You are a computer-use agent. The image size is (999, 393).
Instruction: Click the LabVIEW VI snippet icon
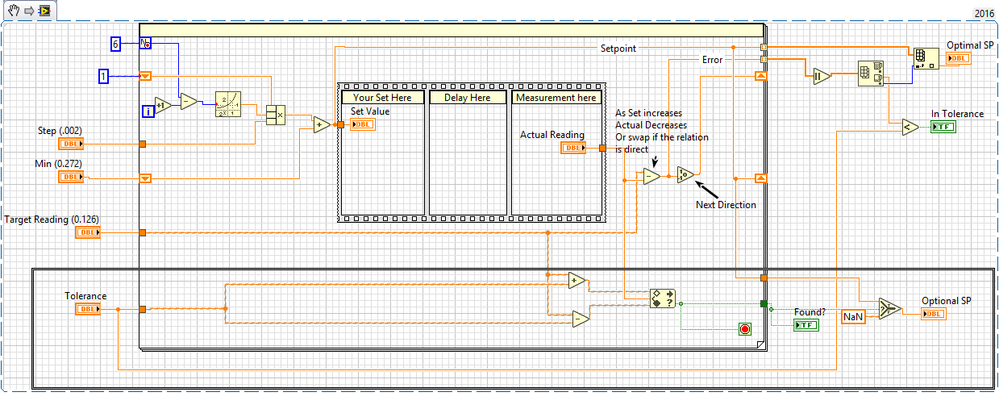point(43,11)
